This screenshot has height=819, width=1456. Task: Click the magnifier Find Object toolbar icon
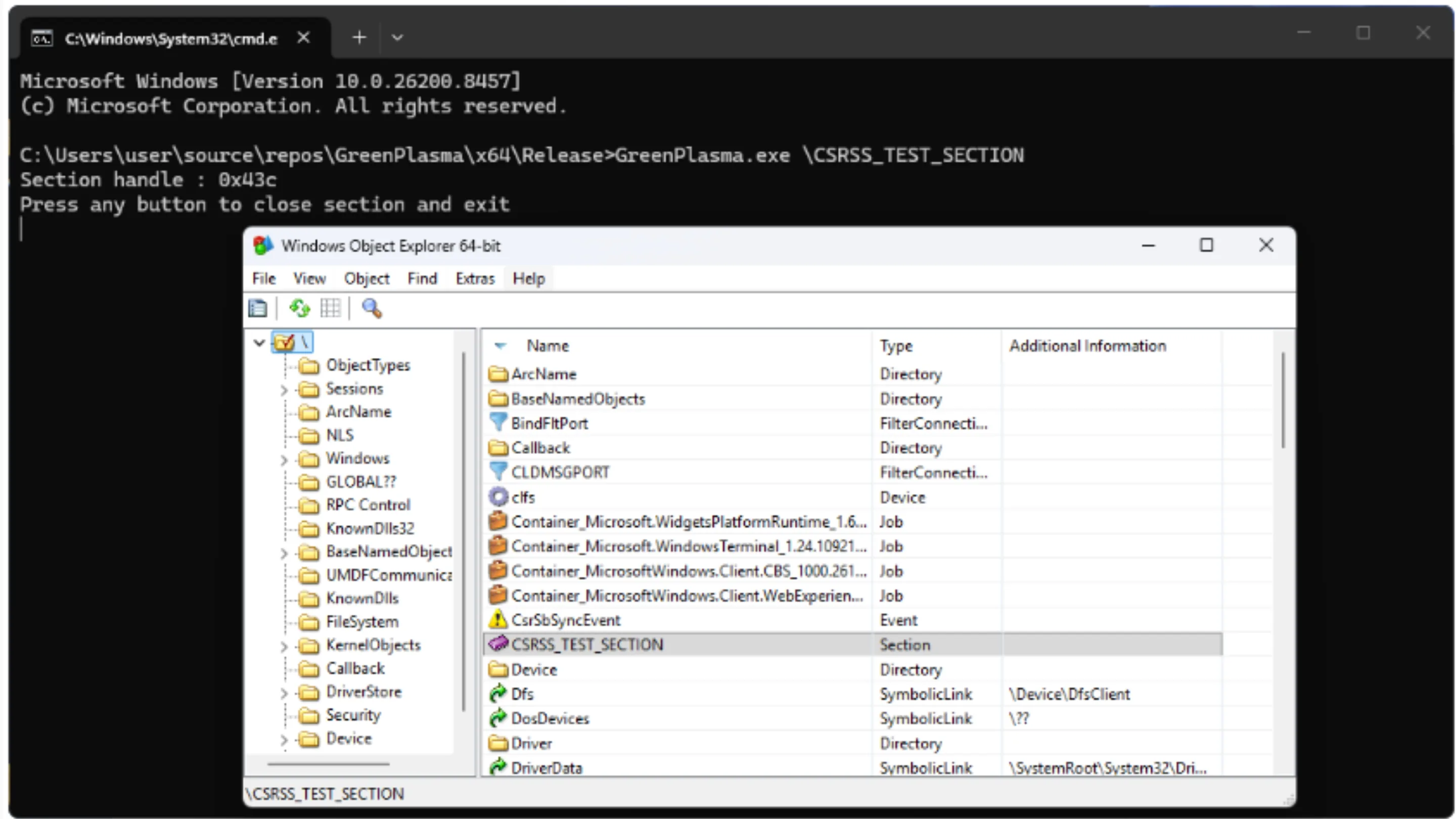pos(372,308)
